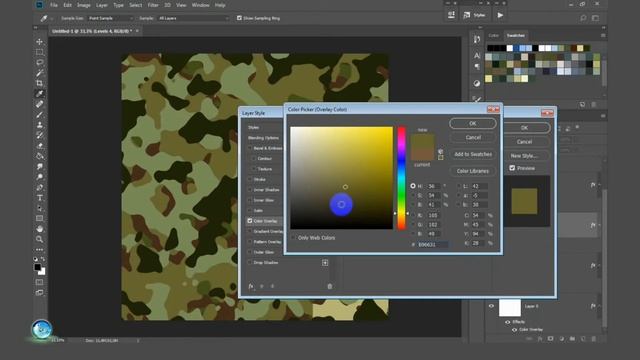Viewport: 640px width, 360px height.
Task: Open the eyedropper tool preset picker arrow
Action: (x=52, y=18)
